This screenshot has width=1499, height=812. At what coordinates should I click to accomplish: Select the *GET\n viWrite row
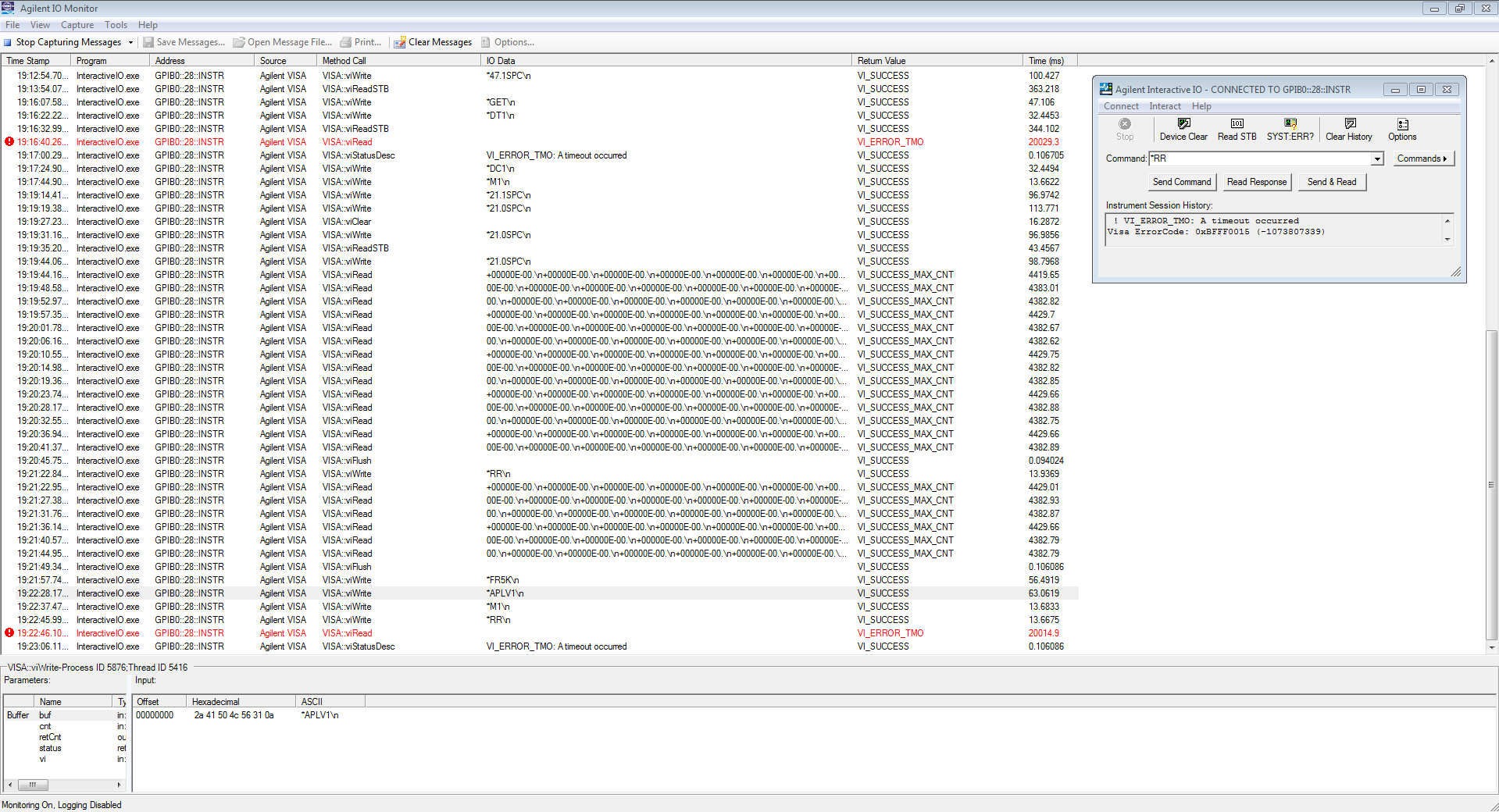tap(539, 102)
